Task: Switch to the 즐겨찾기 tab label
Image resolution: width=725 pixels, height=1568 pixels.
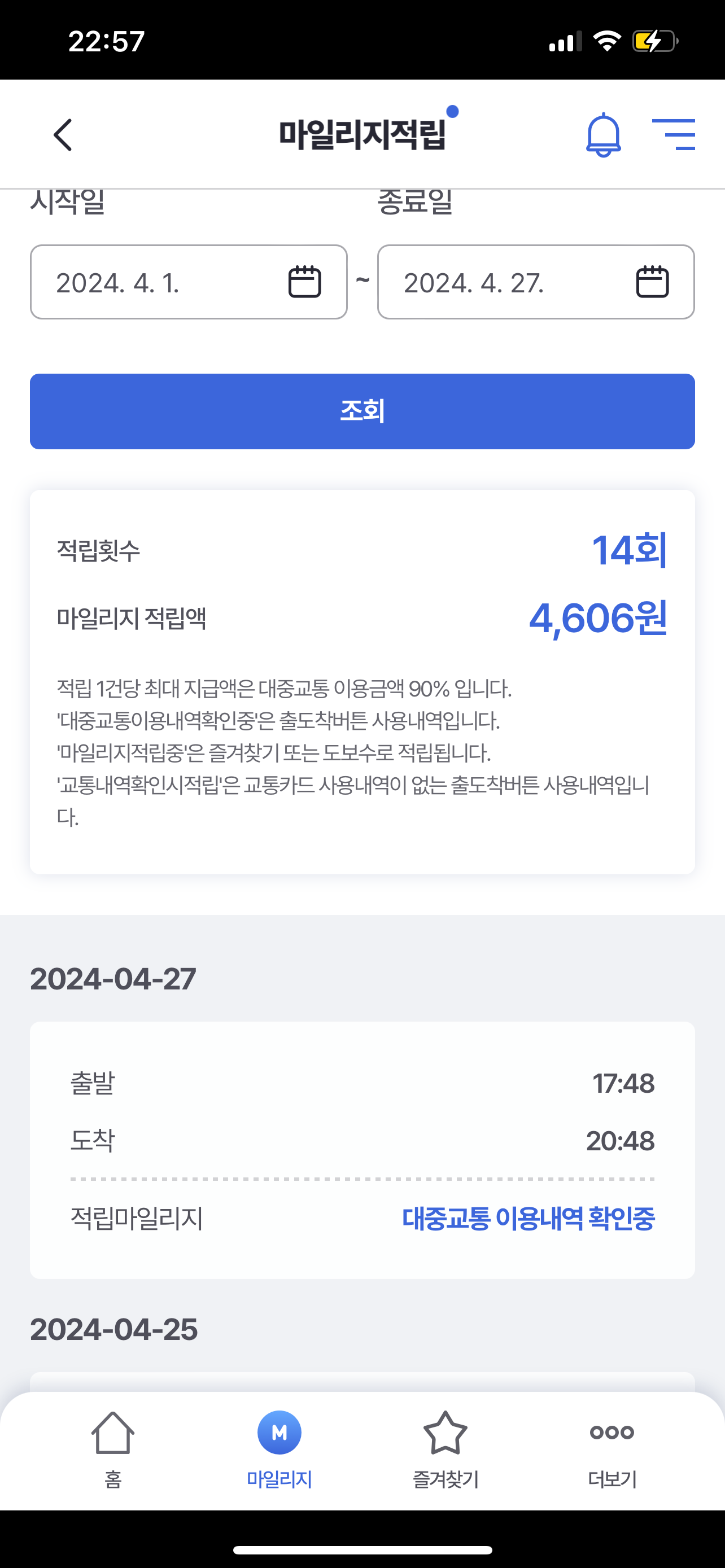Action: pyautogui.click(x=446, y=1479)
